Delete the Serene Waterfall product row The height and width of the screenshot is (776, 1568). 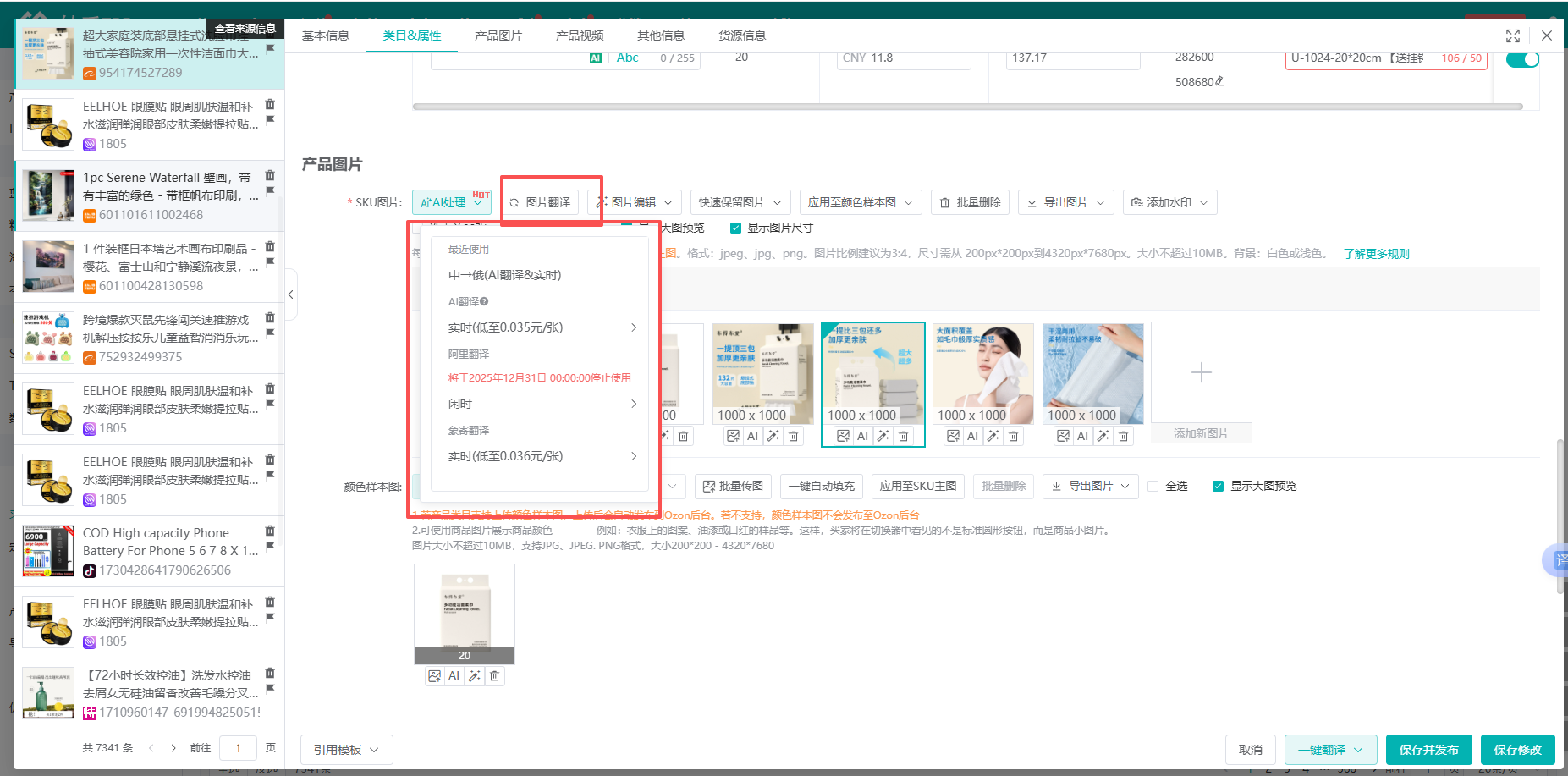270,176
